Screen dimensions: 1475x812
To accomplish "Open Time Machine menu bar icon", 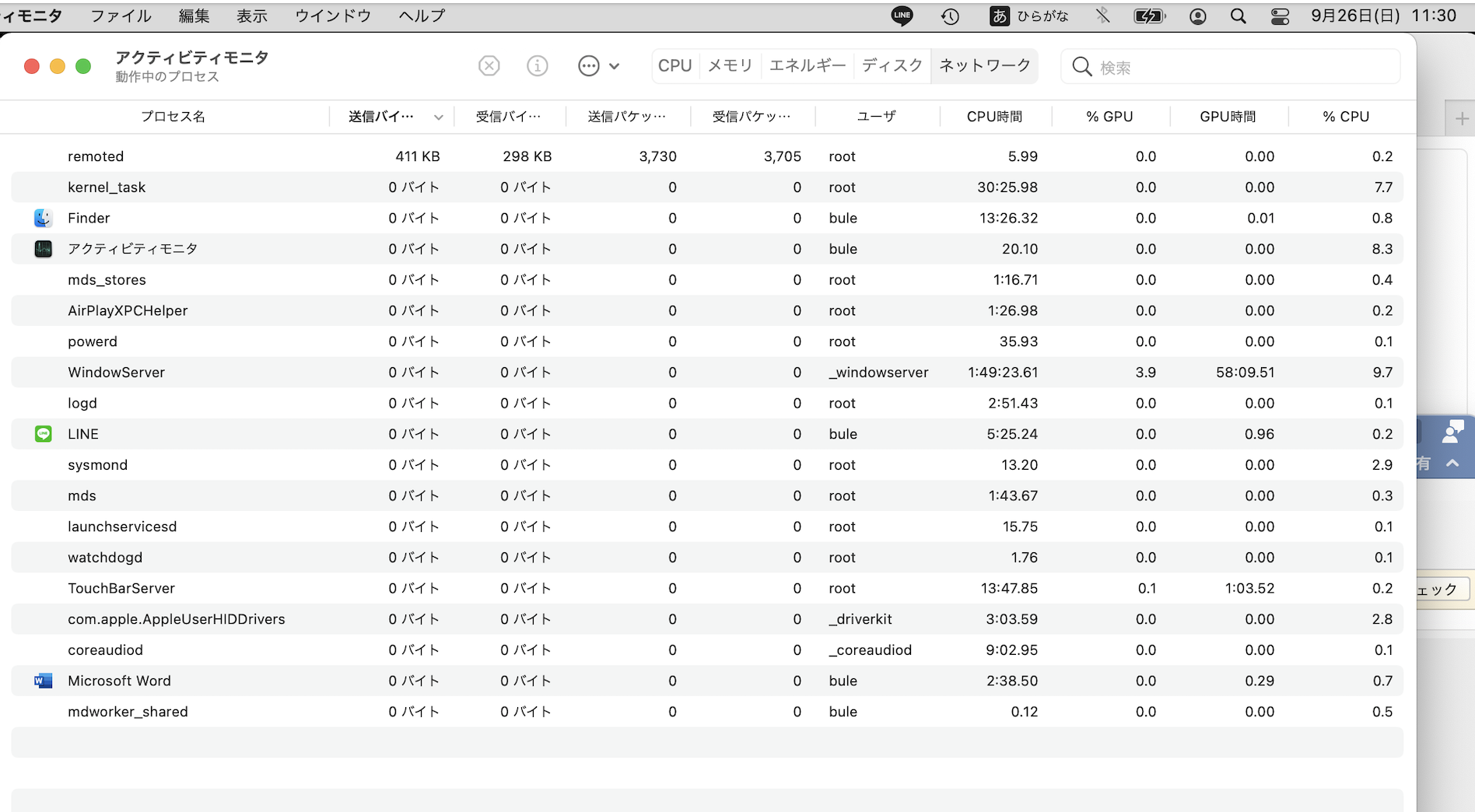I will coord(950,16).
